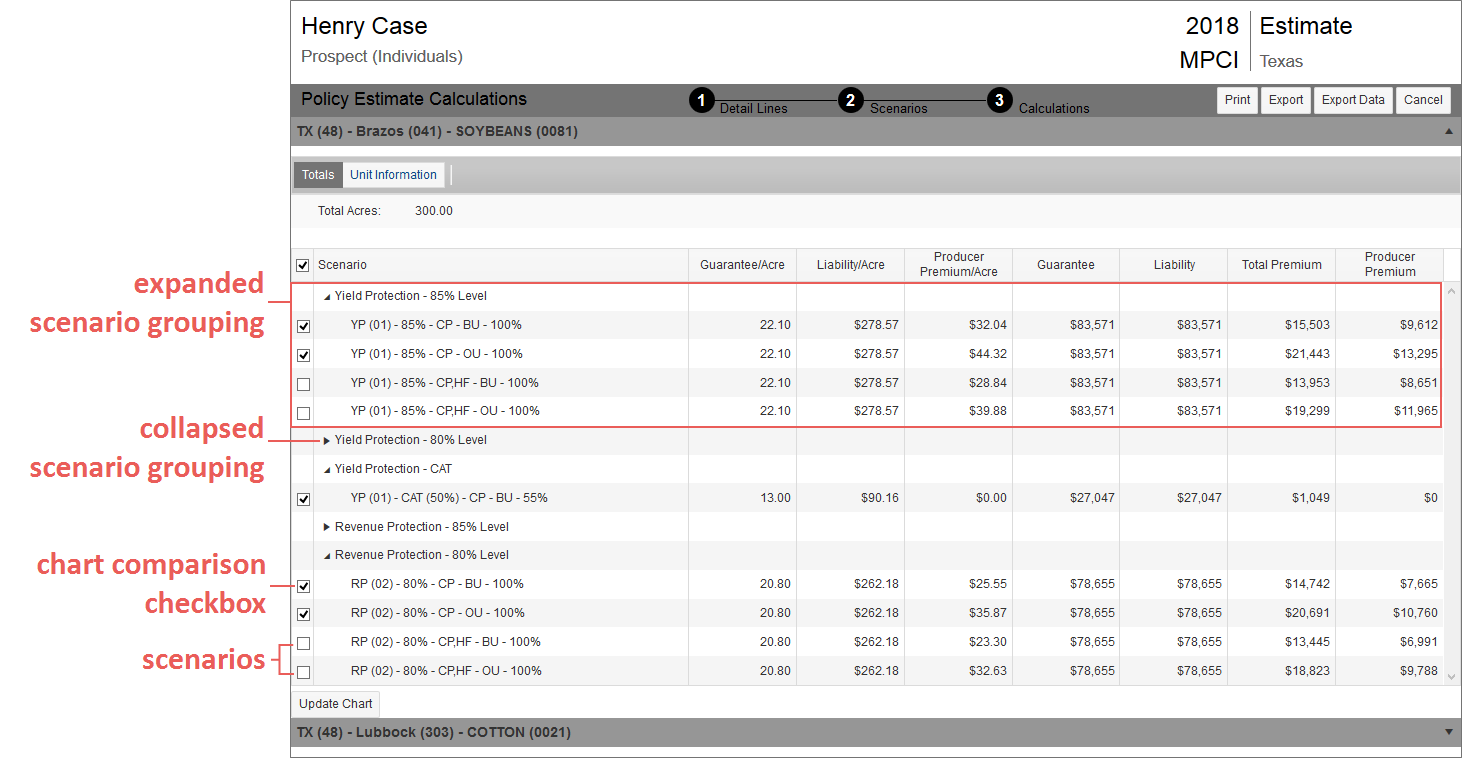
Task: Click the Print button
Action: click(1237, 100)
